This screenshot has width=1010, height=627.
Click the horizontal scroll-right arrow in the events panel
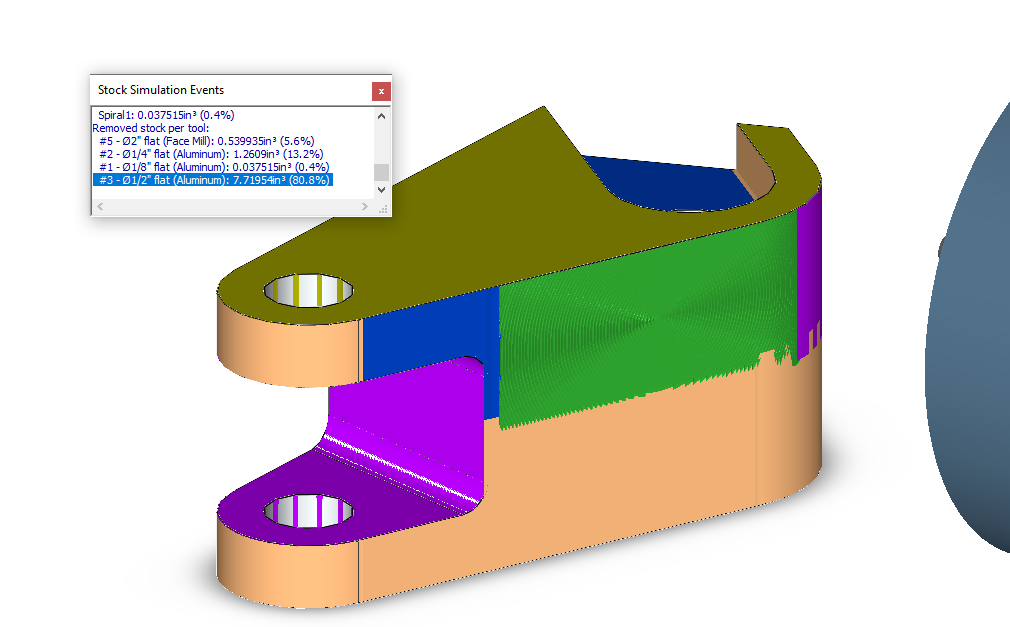click(365, 206)
